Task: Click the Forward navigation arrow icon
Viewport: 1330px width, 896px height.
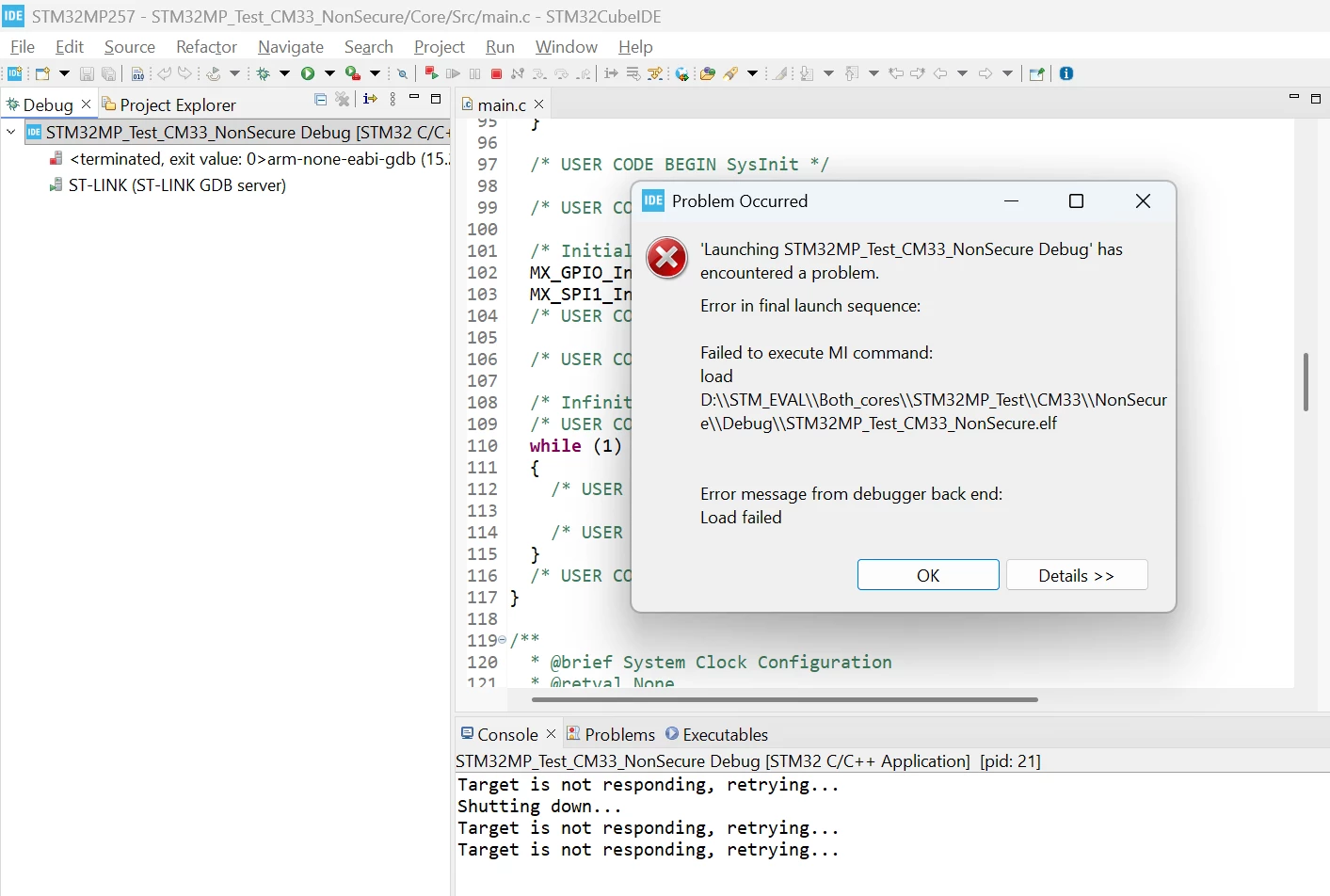Action: [x=985, y=73]
